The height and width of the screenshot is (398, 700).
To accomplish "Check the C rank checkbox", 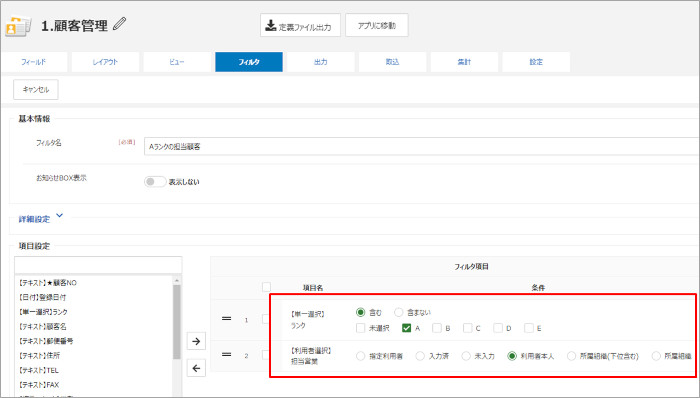I will (467, 328).
